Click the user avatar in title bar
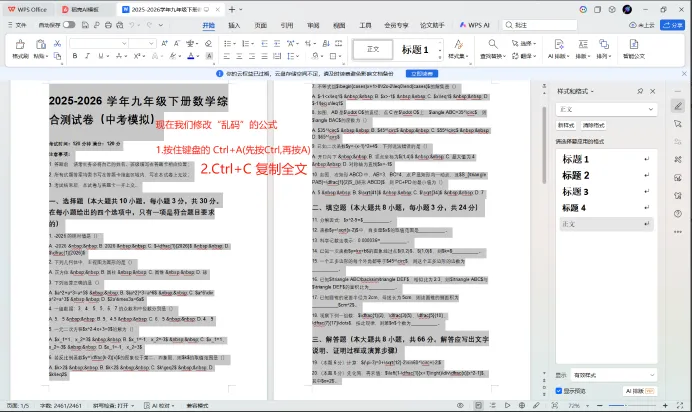 click(x=627, y=9)
